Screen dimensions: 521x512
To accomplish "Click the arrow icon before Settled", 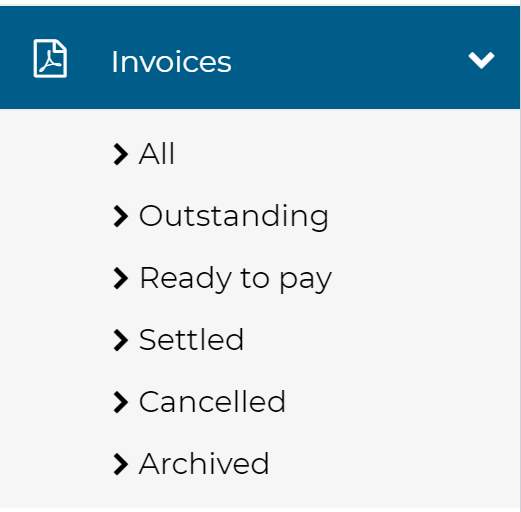I will [x=121, y=340].
